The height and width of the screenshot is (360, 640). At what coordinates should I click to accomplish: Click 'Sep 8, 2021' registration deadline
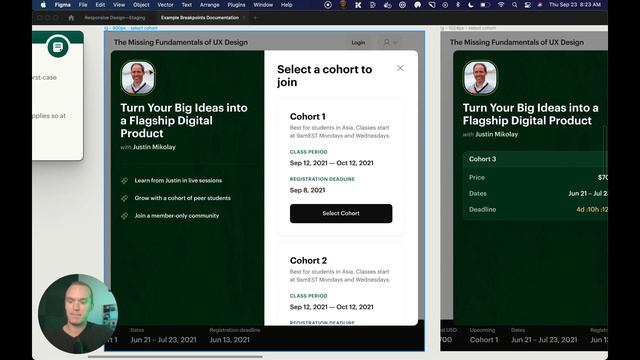tap(307, 190)
